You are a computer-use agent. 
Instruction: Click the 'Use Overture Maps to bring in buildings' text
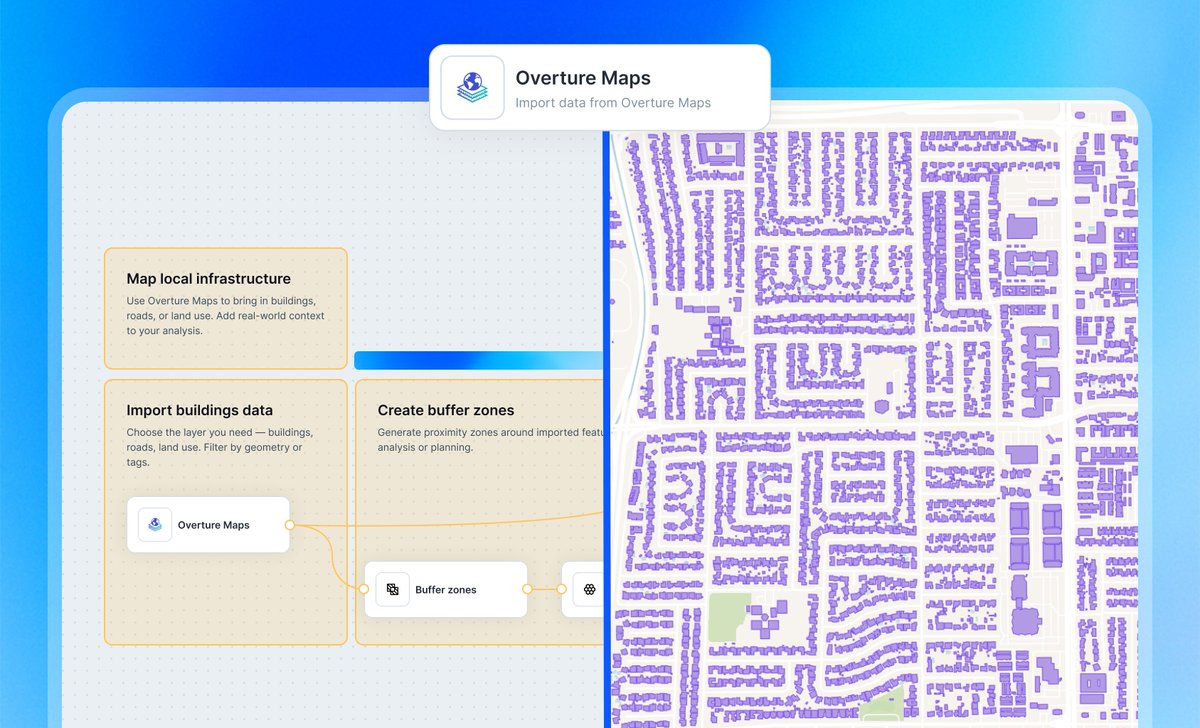coord(225,315)
